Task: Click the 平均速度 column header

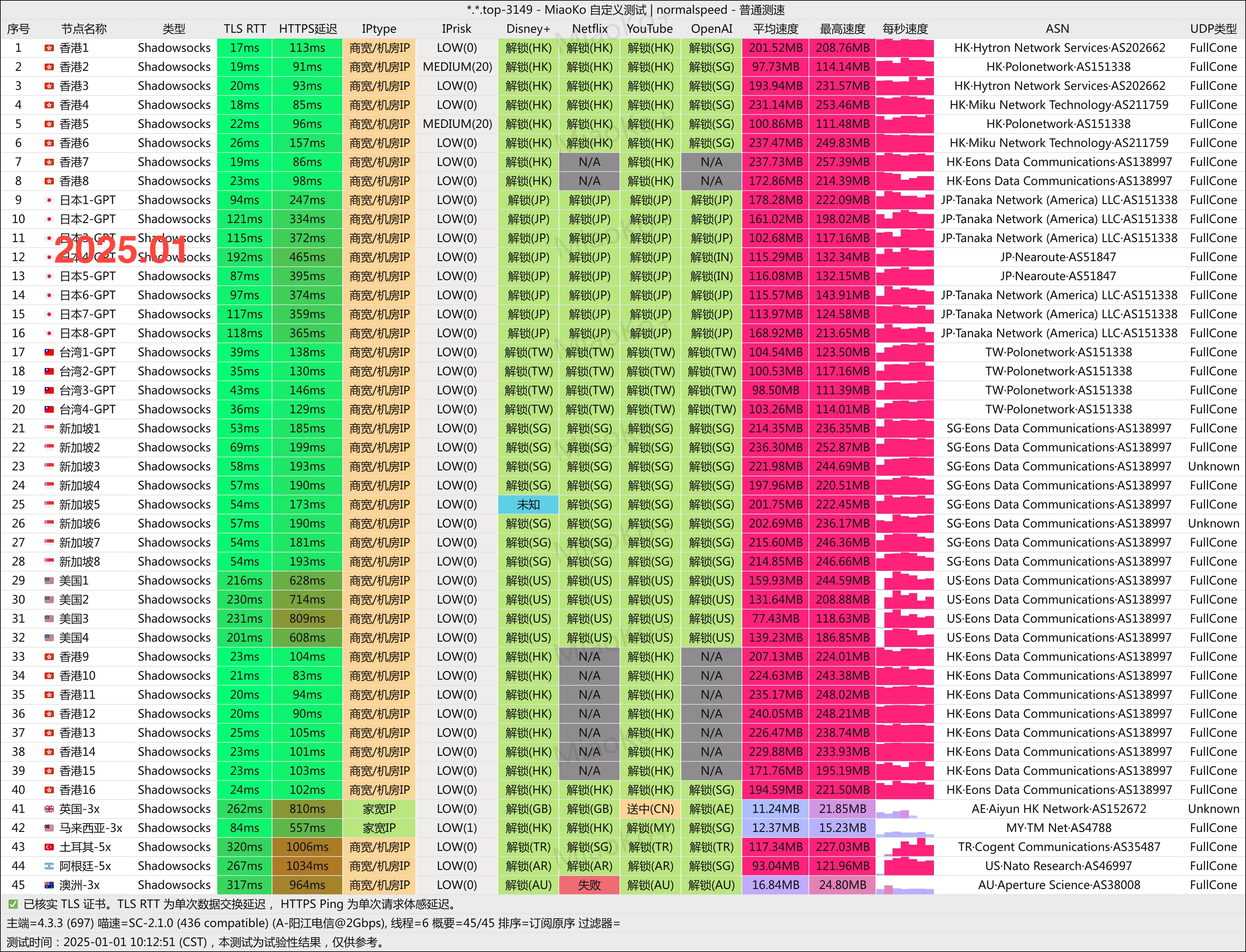Action: [775, 29]
